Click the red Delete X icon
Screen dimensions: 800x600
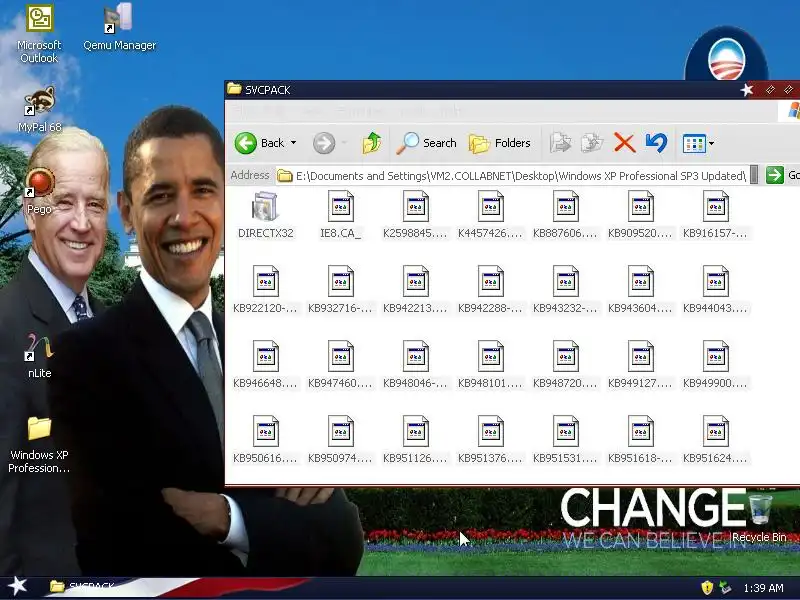coord(624,143)
